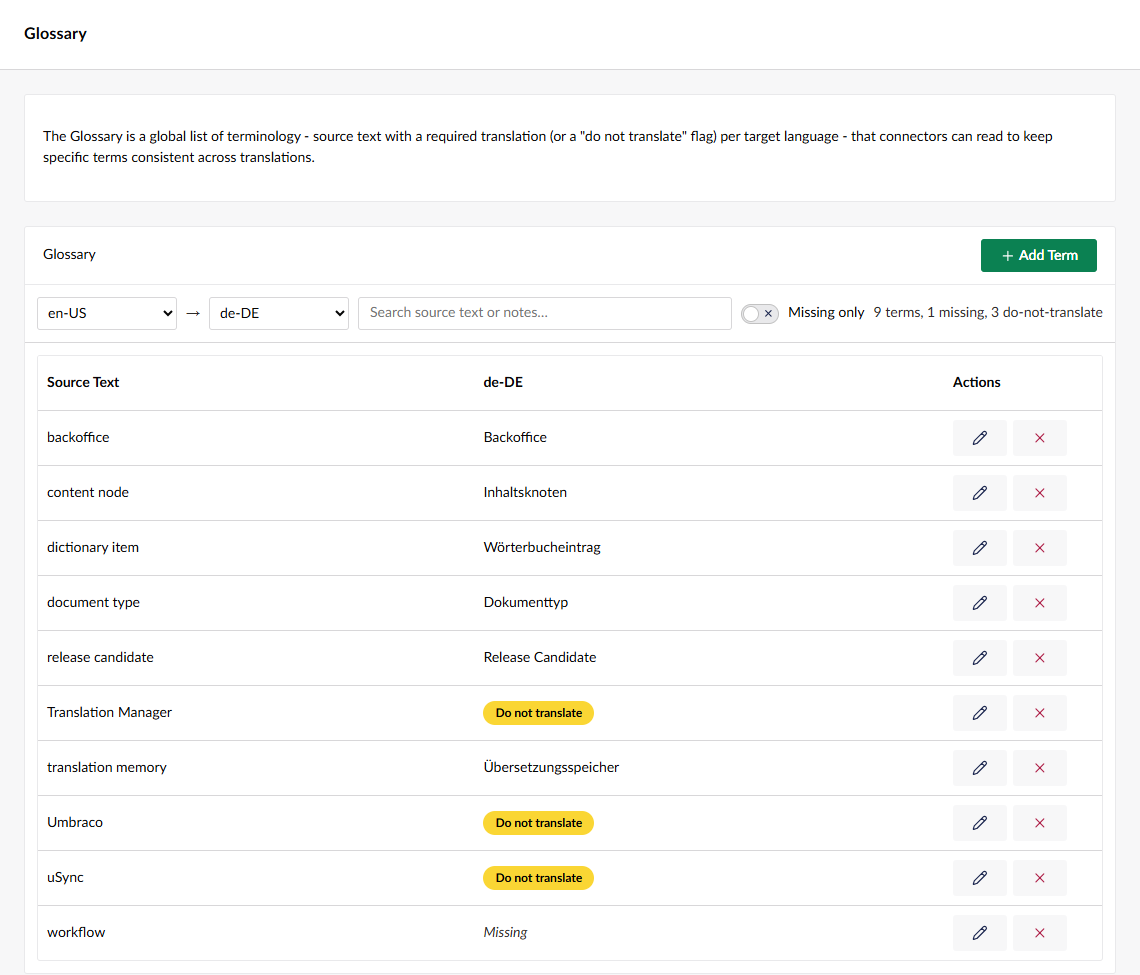Delete the Translation Manager term
1140x975 pixels.
coord(1040,713)
